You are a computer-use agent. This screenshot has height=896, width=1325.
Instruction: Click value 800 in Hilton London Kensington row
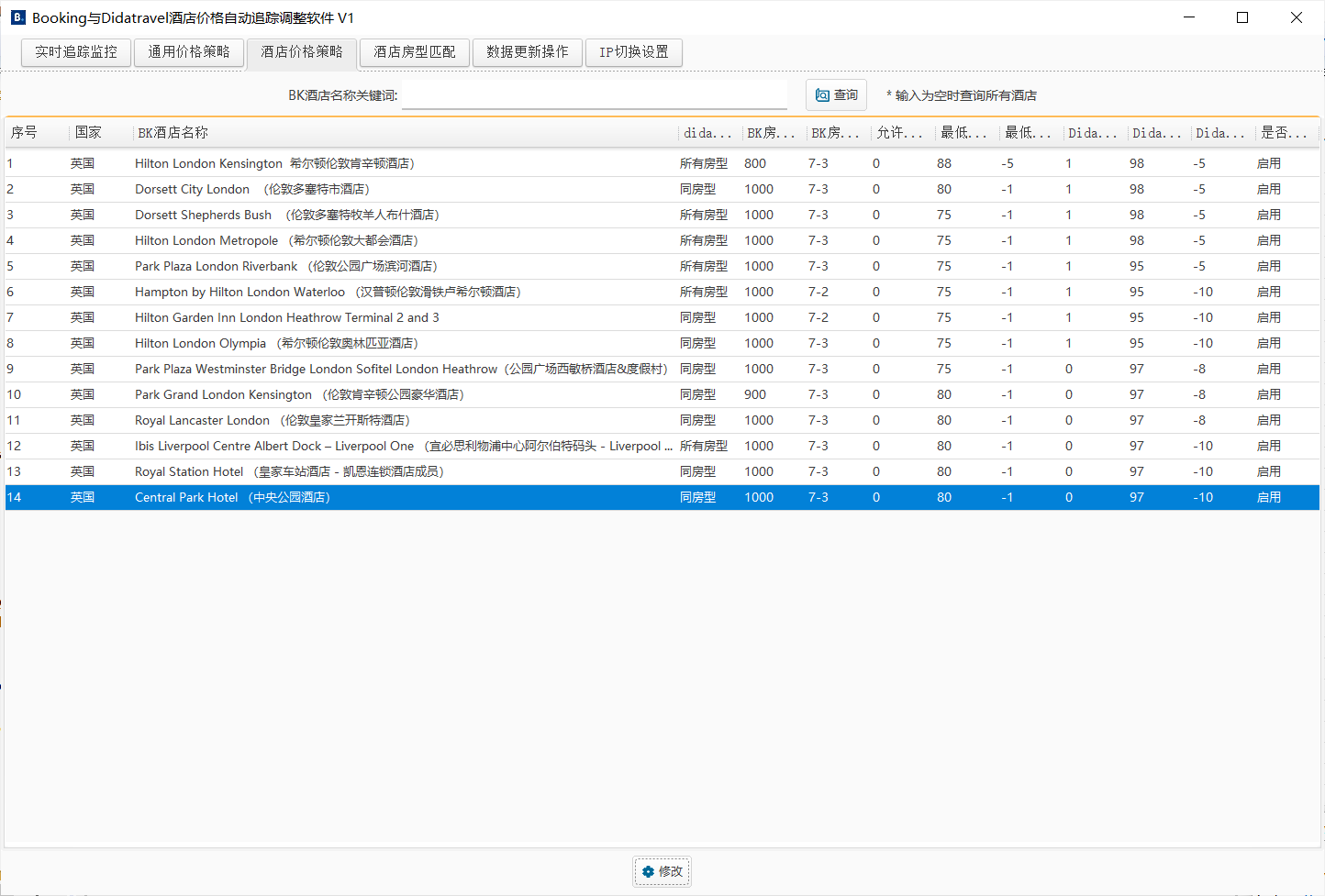tap(755, 163)
